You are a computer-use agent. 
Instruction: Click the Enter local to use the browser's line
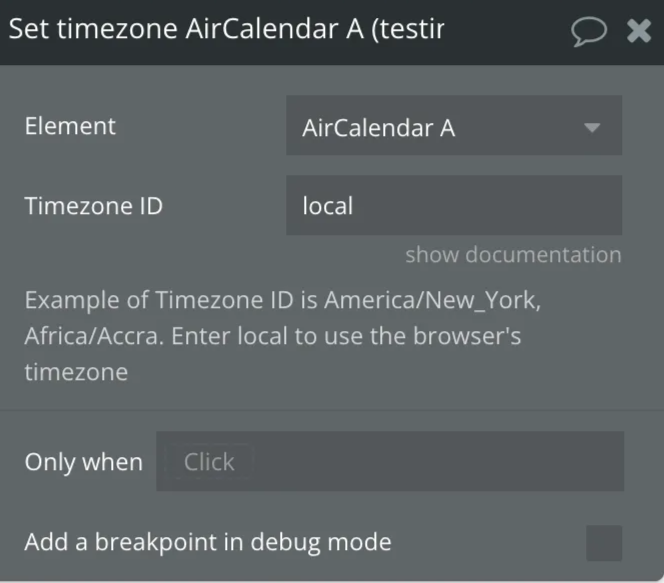pos(346,336)
